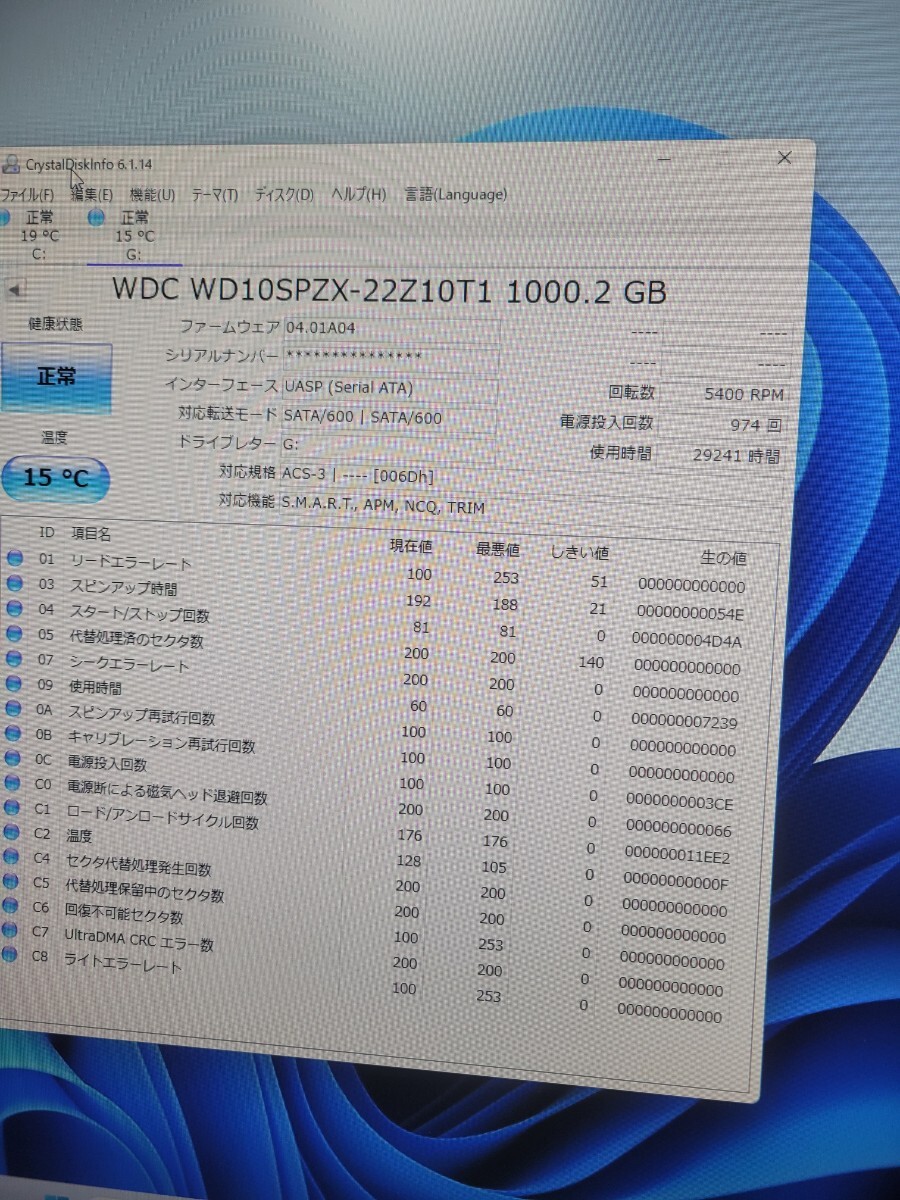Click the 現在値 column header
This screenshot has height=1200, width=900.
410,545
